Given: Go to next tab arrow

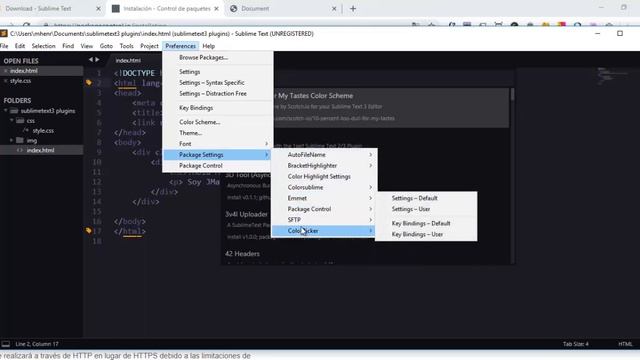Looking at the screenshot, I should pyautogui.click(x=97, y=60).
